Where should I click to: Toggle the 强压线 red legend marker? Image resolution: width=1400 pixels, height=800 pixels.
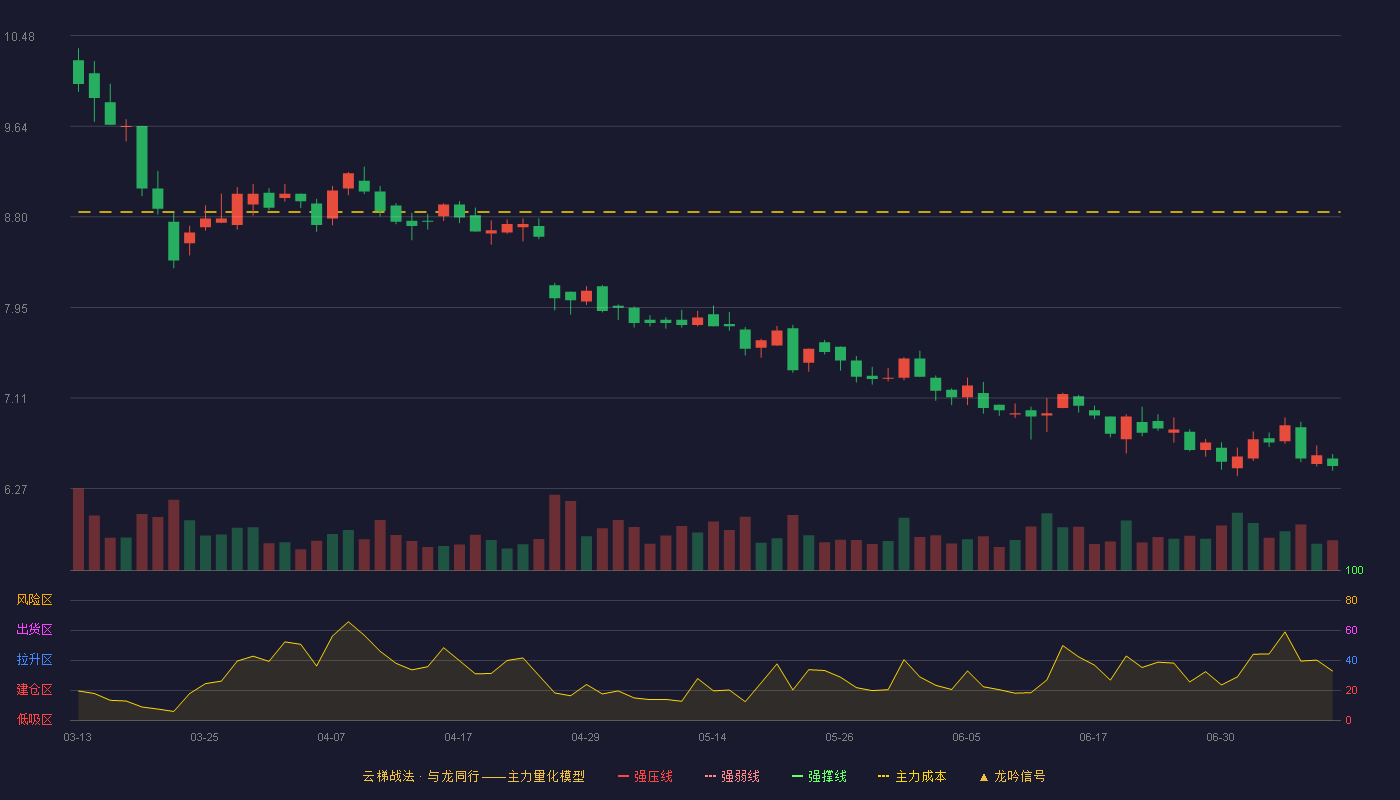pyautogui.click(x=623, y=777)
